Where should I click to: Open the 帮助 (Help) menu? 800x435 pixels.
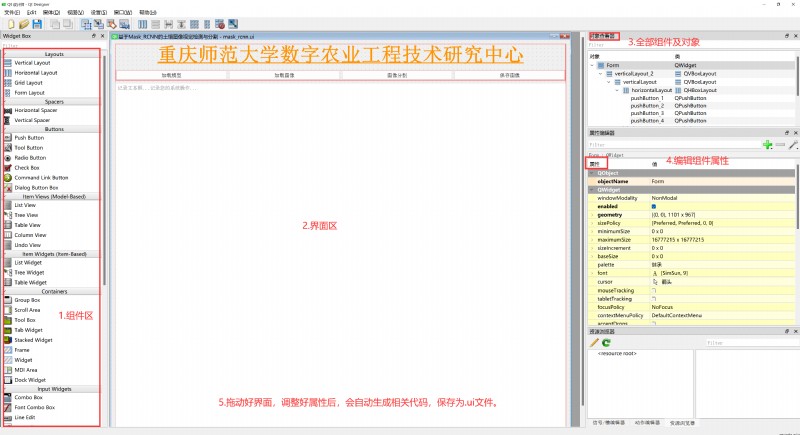tap(148, 12)
